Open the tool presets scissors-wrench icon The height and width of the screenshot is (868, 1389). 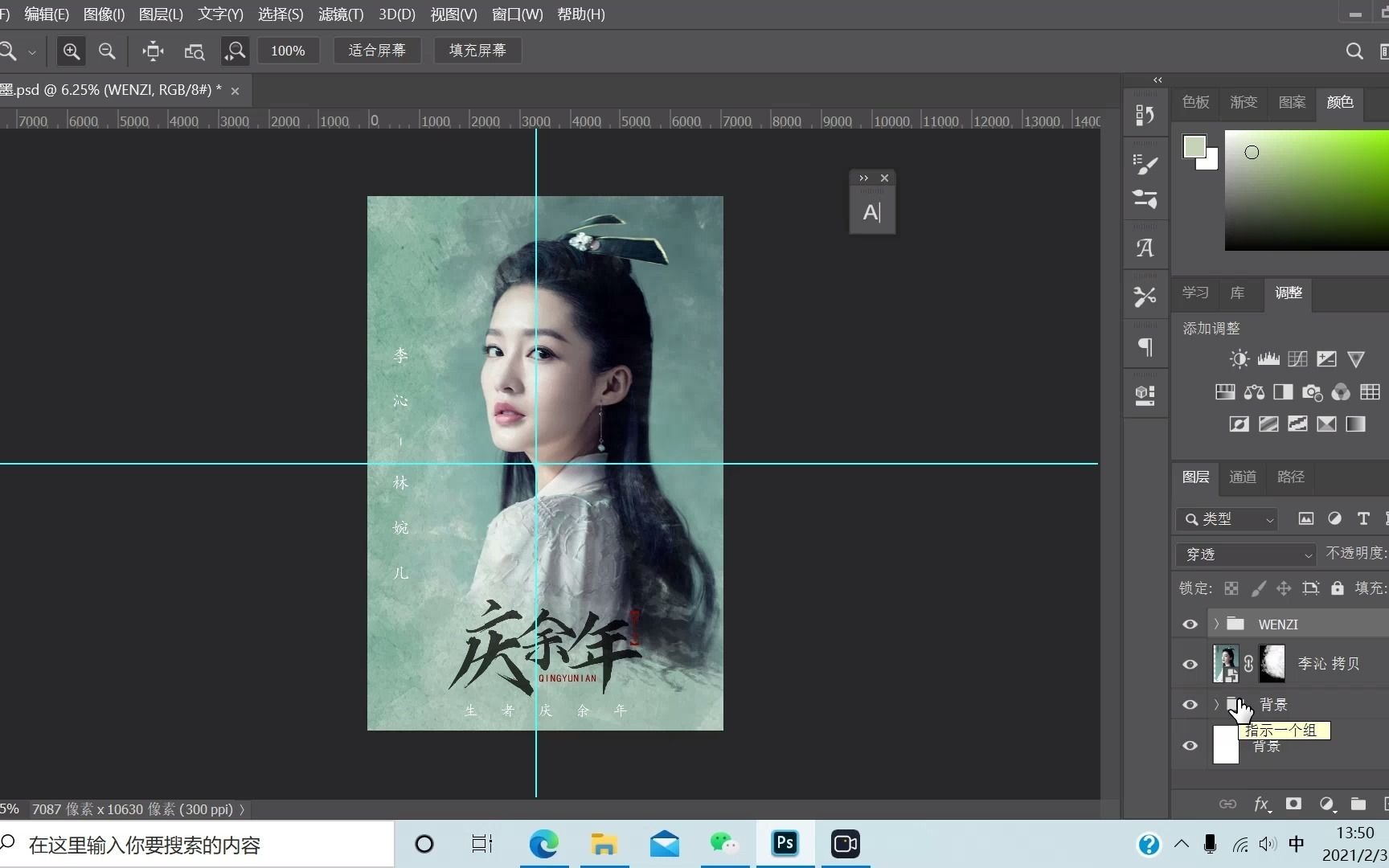click(x=1145, y=297)
